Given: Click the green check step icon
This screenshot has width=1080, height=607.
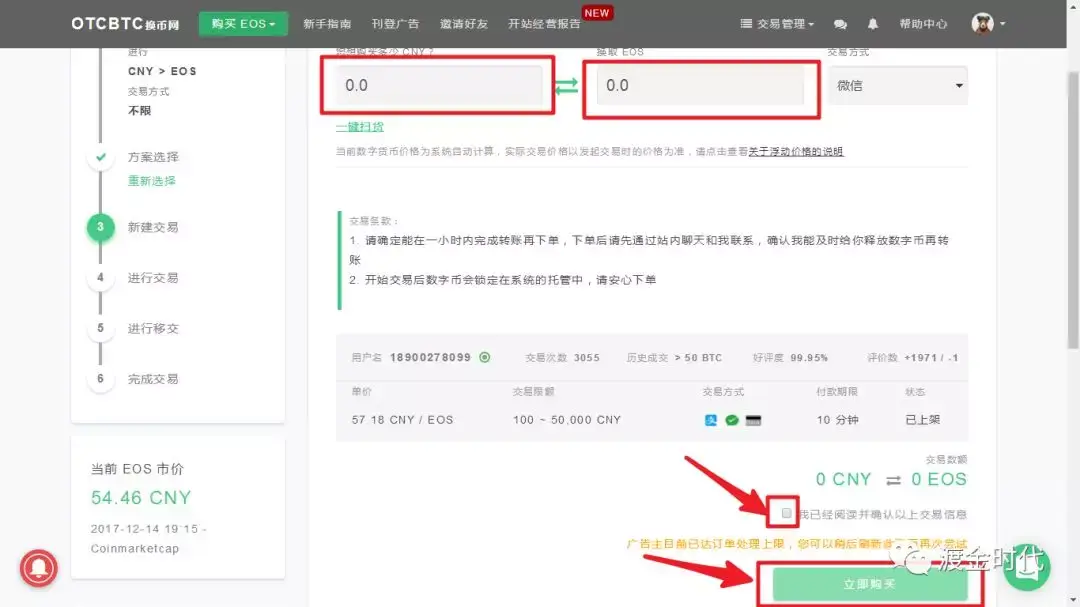Looking at the screenshot, I should 101,157.
